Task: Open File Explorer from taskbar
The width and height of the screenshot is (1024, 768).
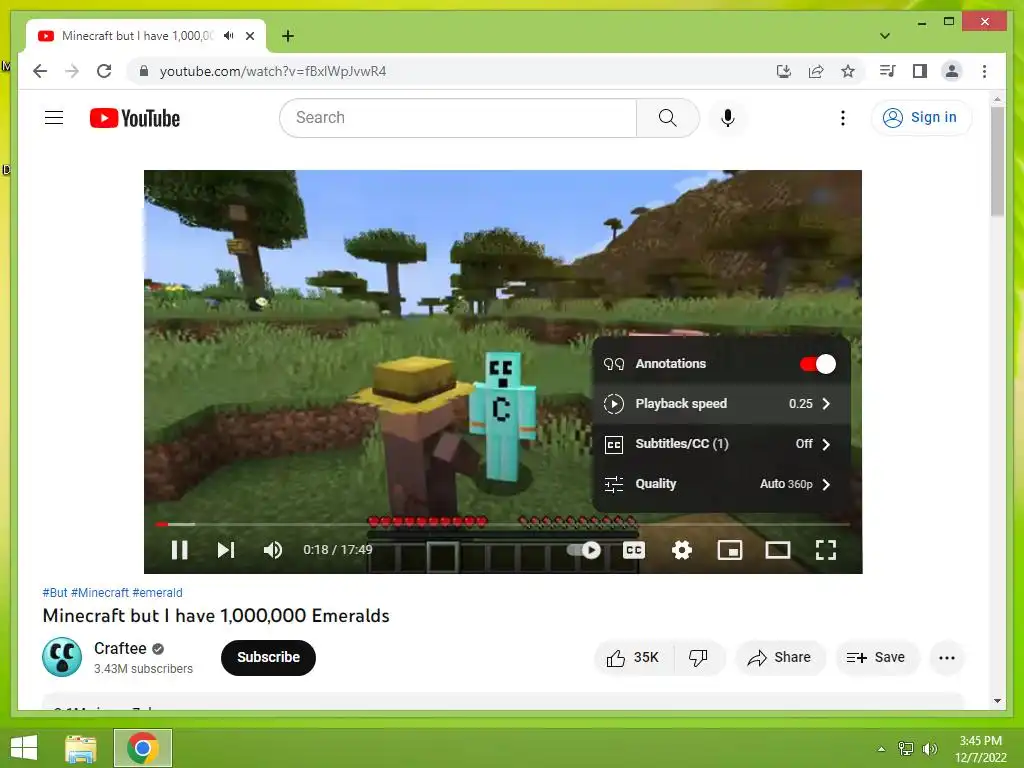Action: pyautogui.click(x=81, y=748)
